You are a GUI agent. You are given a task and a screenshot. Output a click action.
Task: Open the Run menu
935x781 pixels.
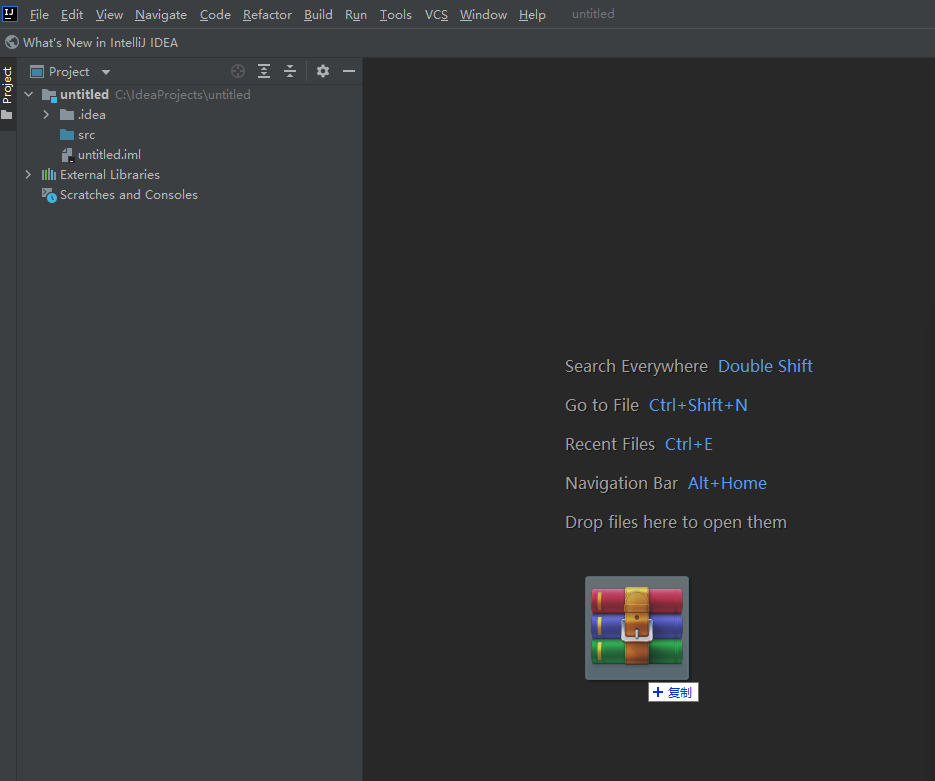(x=355, y=14)
